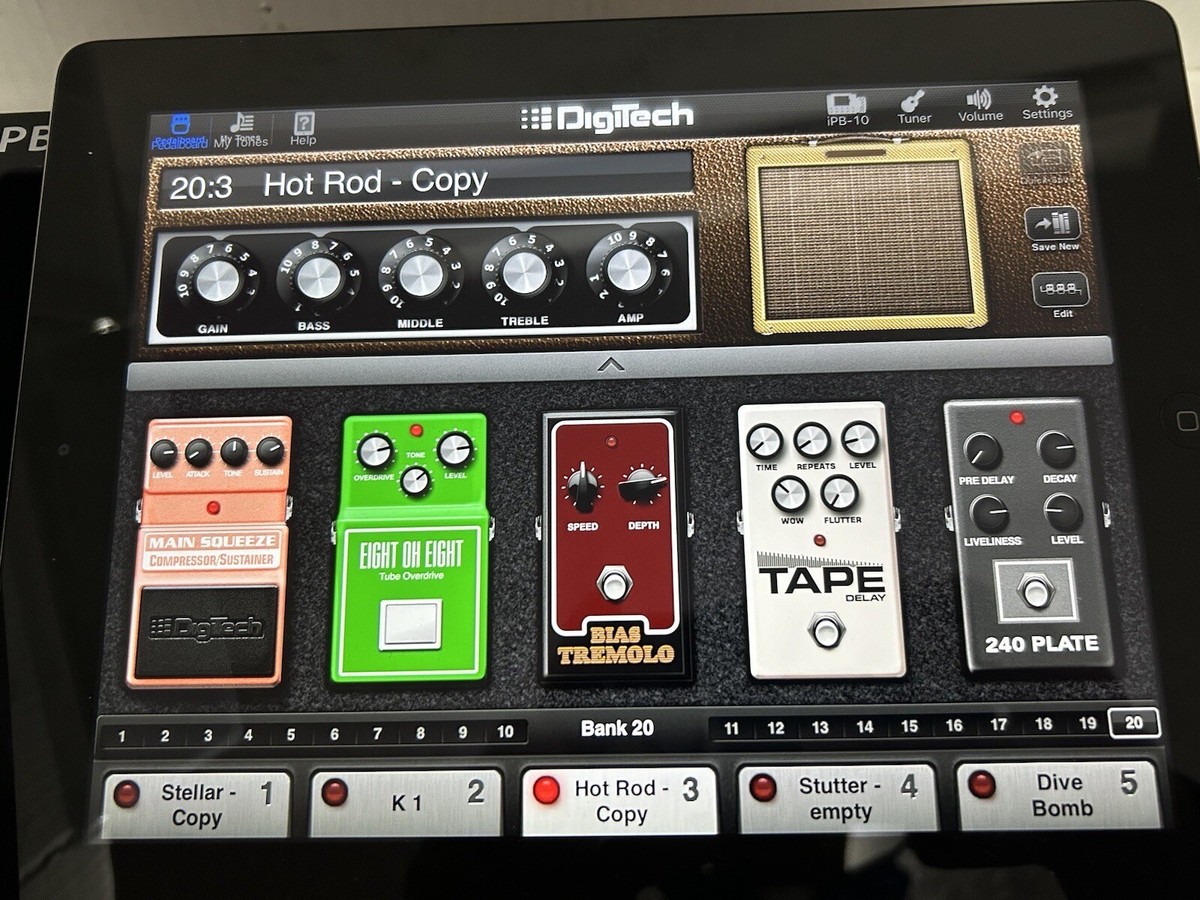
Task: Click the Save New button icon
Action: click(1053, 222)
